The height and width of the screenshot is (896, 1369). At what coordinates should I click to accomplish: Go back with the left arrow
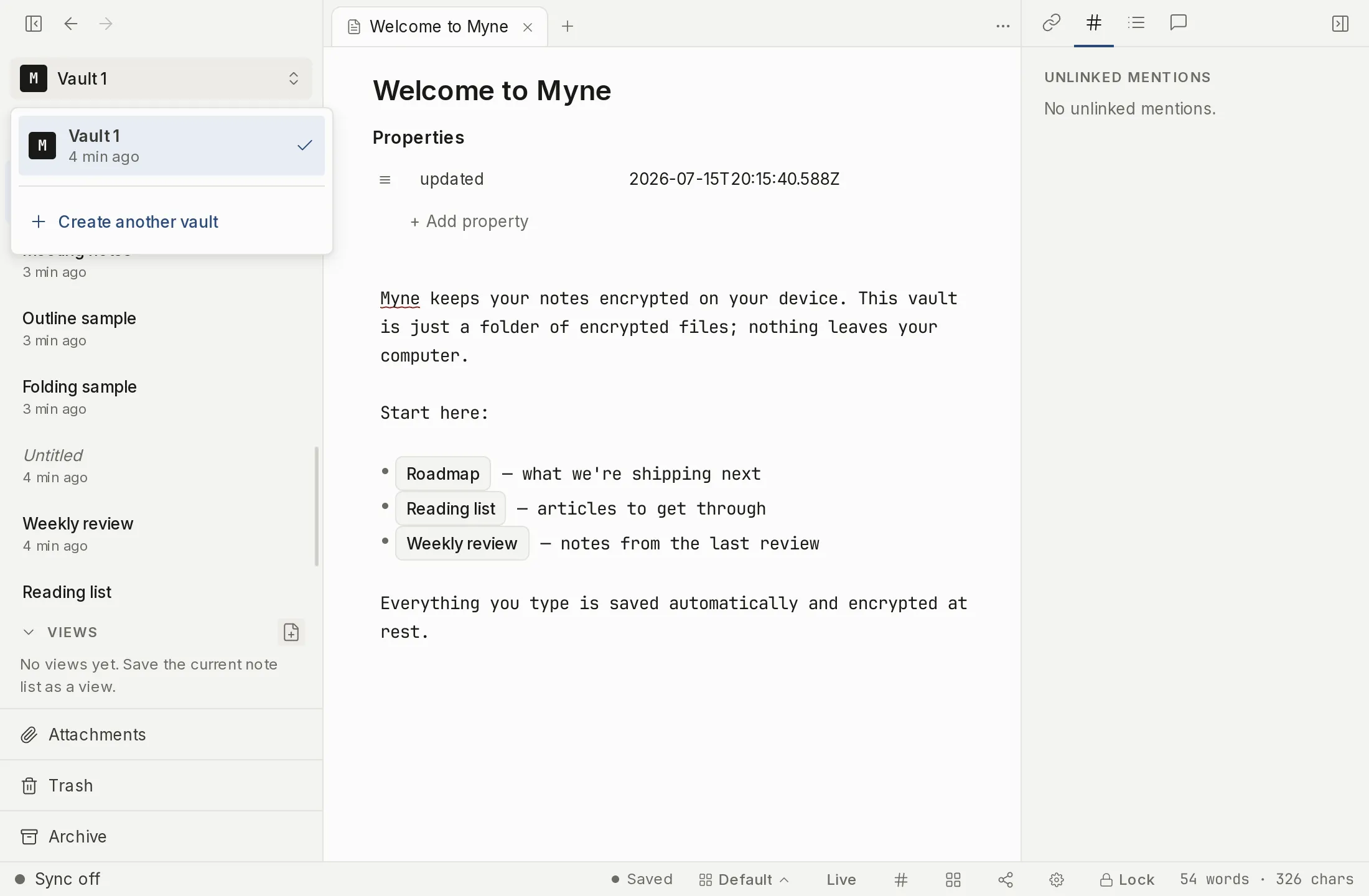click(71, 24)
